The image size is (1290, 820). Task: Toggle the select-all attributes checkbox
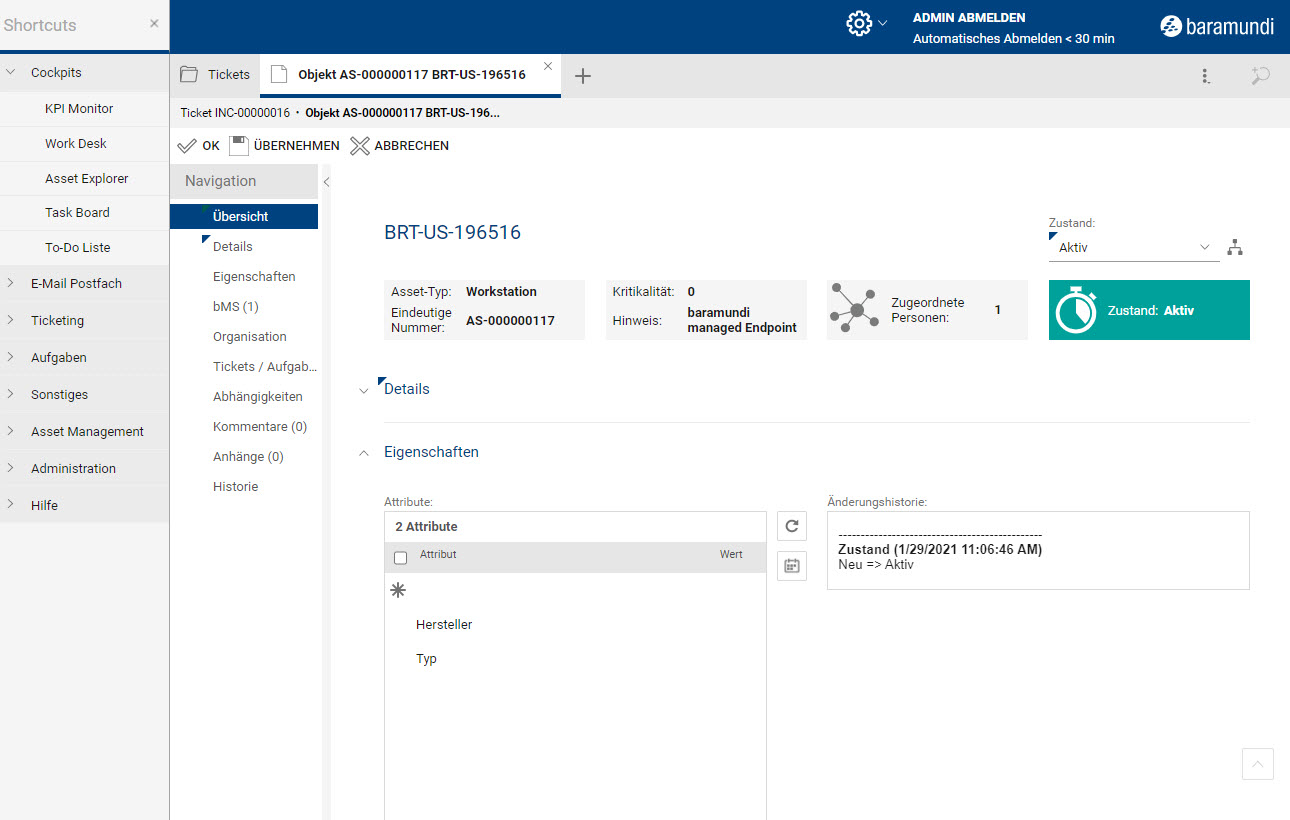401,558
